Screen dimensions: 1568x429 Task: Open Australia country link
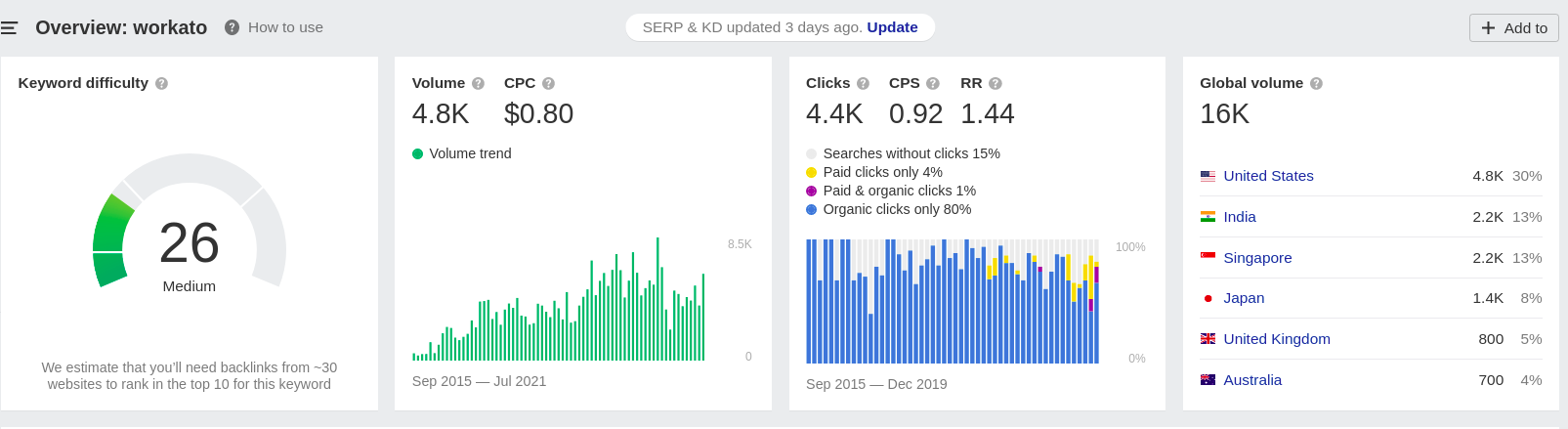click(x=1252, y=380)
